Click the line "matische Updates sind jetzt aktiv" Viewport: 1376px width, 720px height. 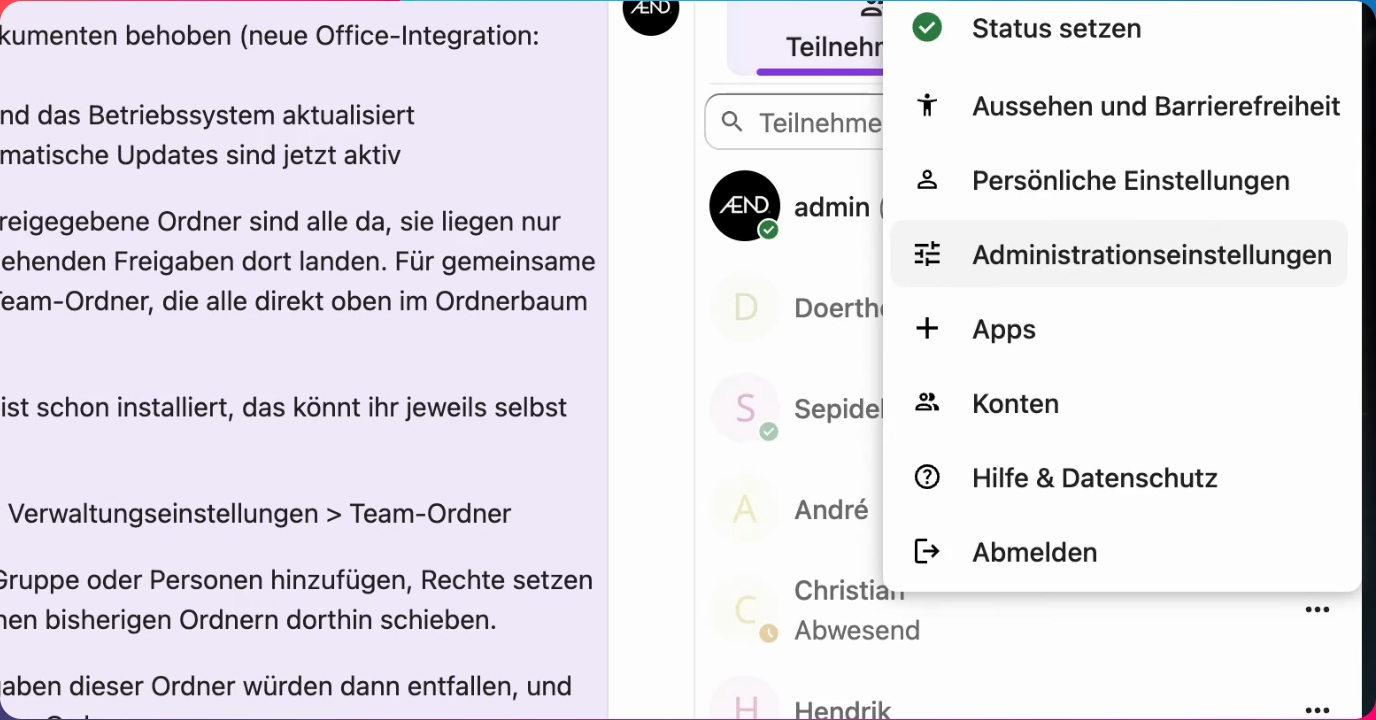[x=200, y=156]
